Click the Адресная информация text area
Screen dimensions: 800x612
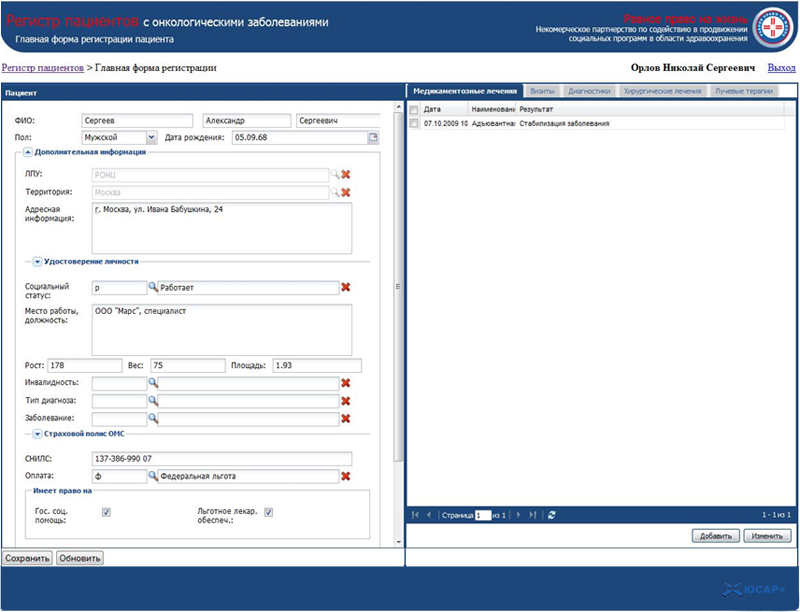click(x=222, y=228)
